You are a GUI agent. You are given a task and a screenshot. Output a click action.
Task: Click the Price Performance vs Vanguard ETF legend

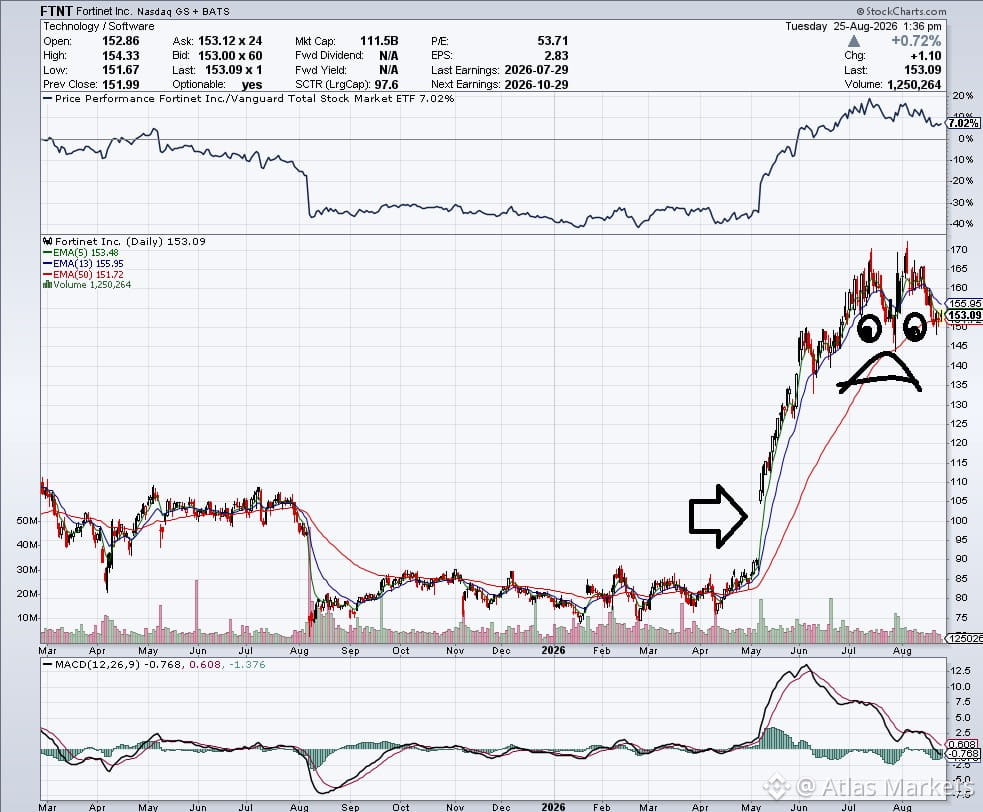click(248, 98)
